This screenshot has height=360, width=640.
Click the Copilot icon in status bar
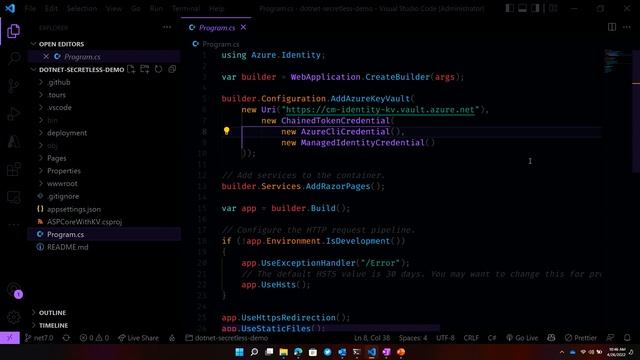pyautogui.click(x=551, y=338)
